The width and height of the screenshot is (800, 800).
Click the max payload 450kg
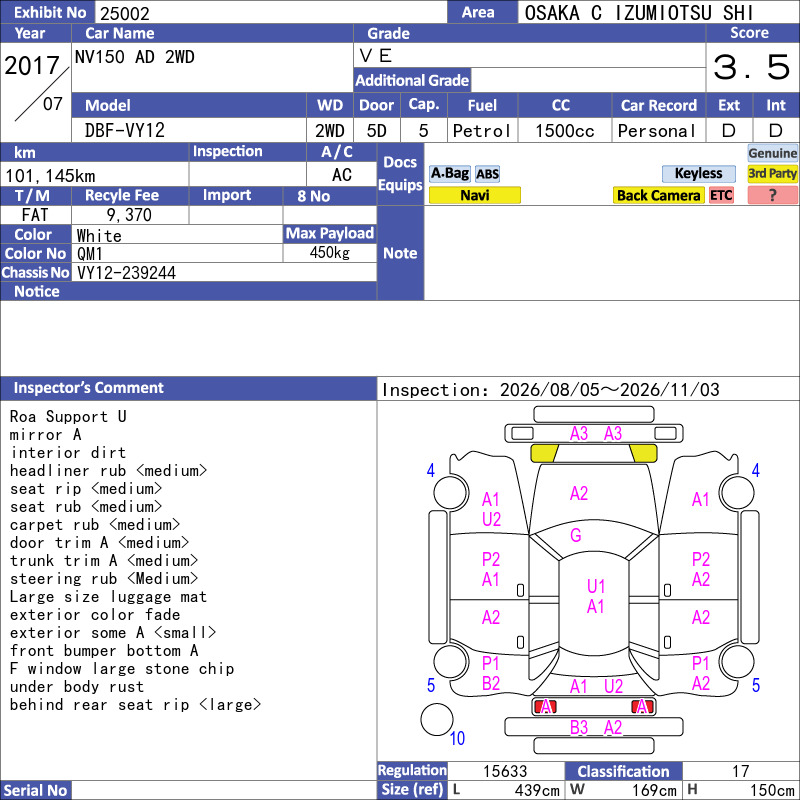point(330,253)
